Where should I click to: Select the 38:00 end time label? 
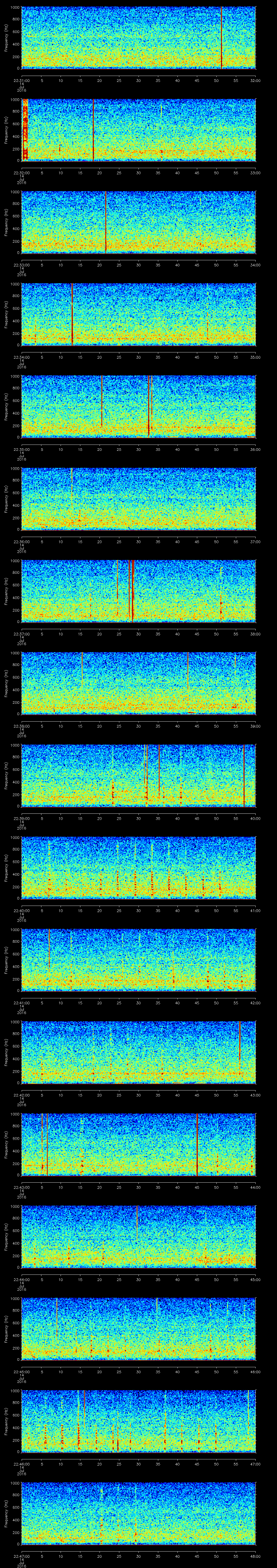pyautogui.click(x=255, y=634)
